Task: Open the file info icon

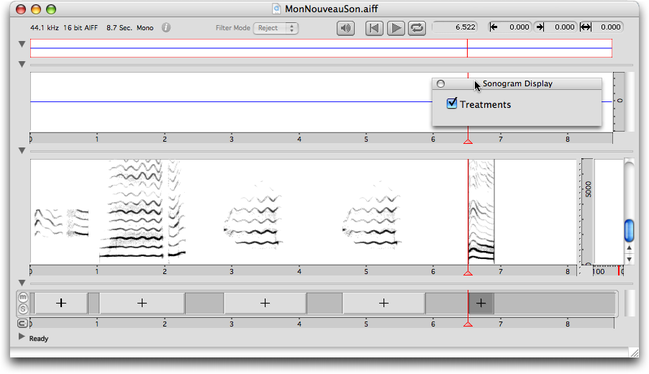Action: point(166,28)
